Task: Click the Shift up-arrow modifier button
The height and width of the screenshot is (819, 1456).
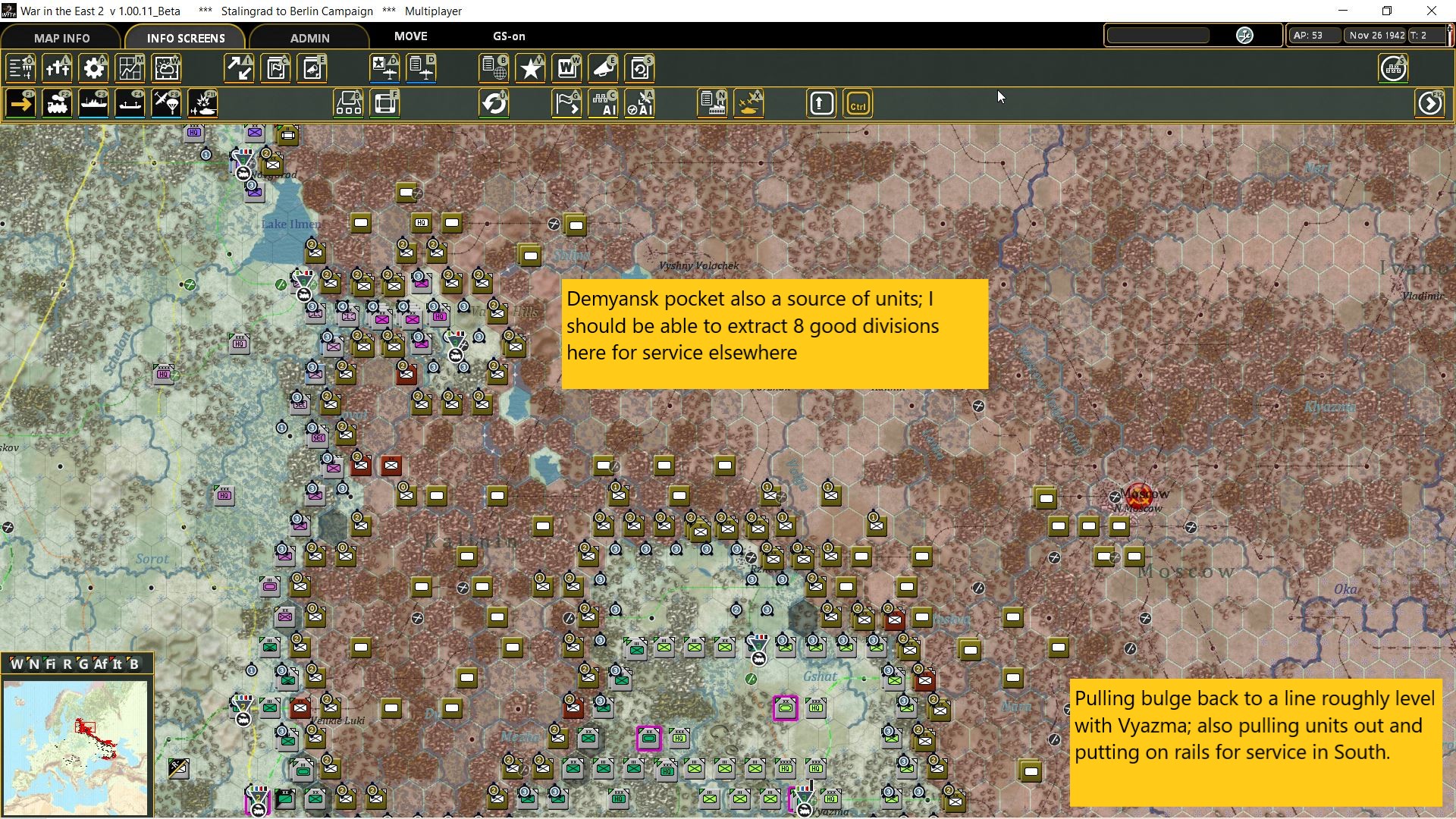Action: (821, 104)
